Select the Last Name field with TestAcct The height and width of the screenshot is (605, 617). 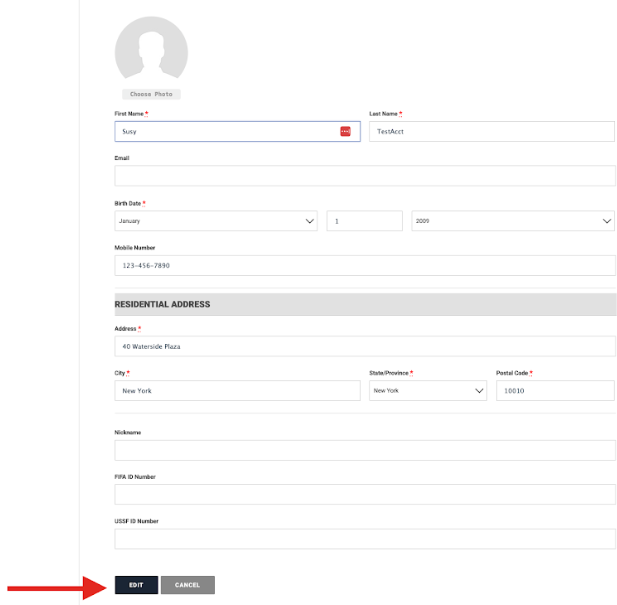click(491, 131)
